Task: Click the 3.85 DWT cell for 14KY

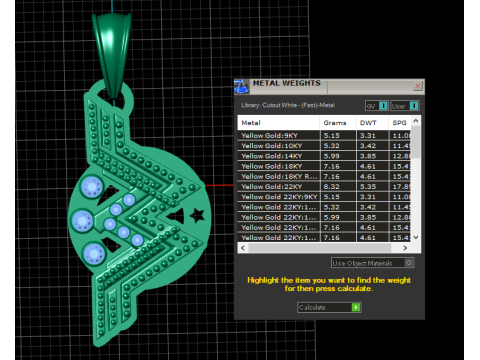Action: tap(372, 156)
